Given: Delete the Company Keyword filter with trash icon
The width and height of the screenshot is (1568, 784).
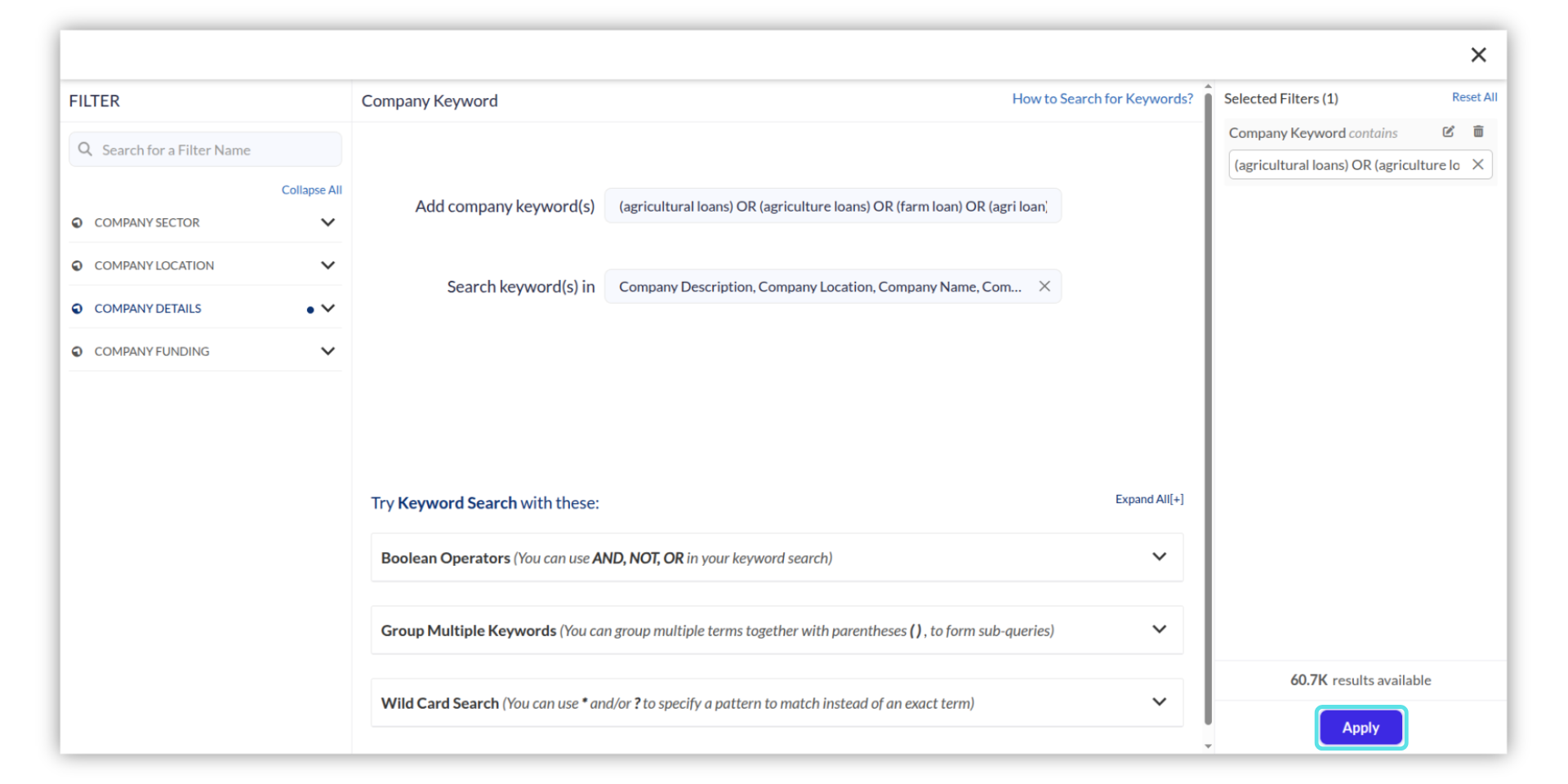Looking at the screenshot, I should (x=1478, y=131).
